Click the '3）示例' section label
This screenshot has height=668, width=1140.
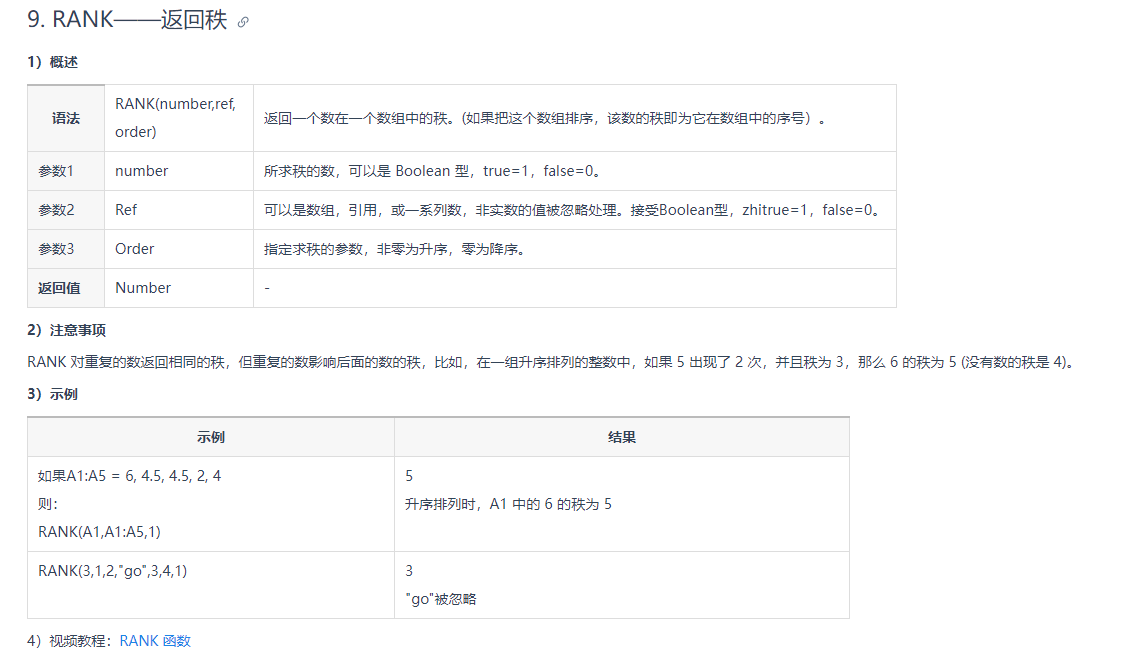click(x=52, y=394)
